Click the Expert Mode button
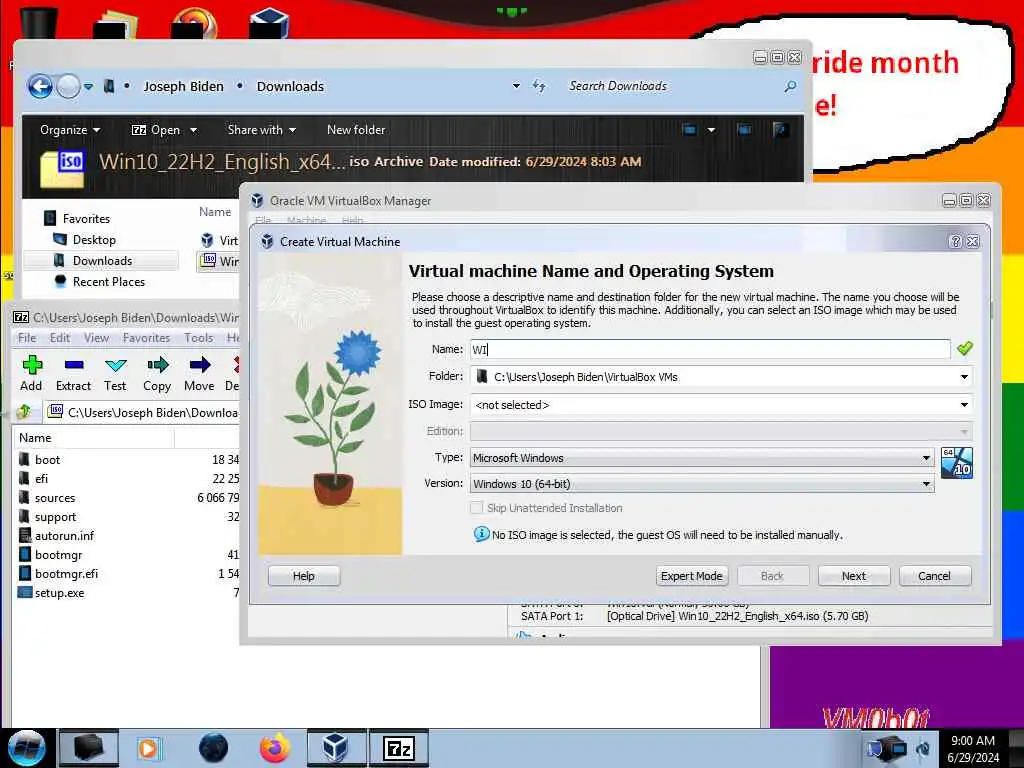The width and height of the screenshot is (1024, 768). pyautogui.click(x=692, y=576)
